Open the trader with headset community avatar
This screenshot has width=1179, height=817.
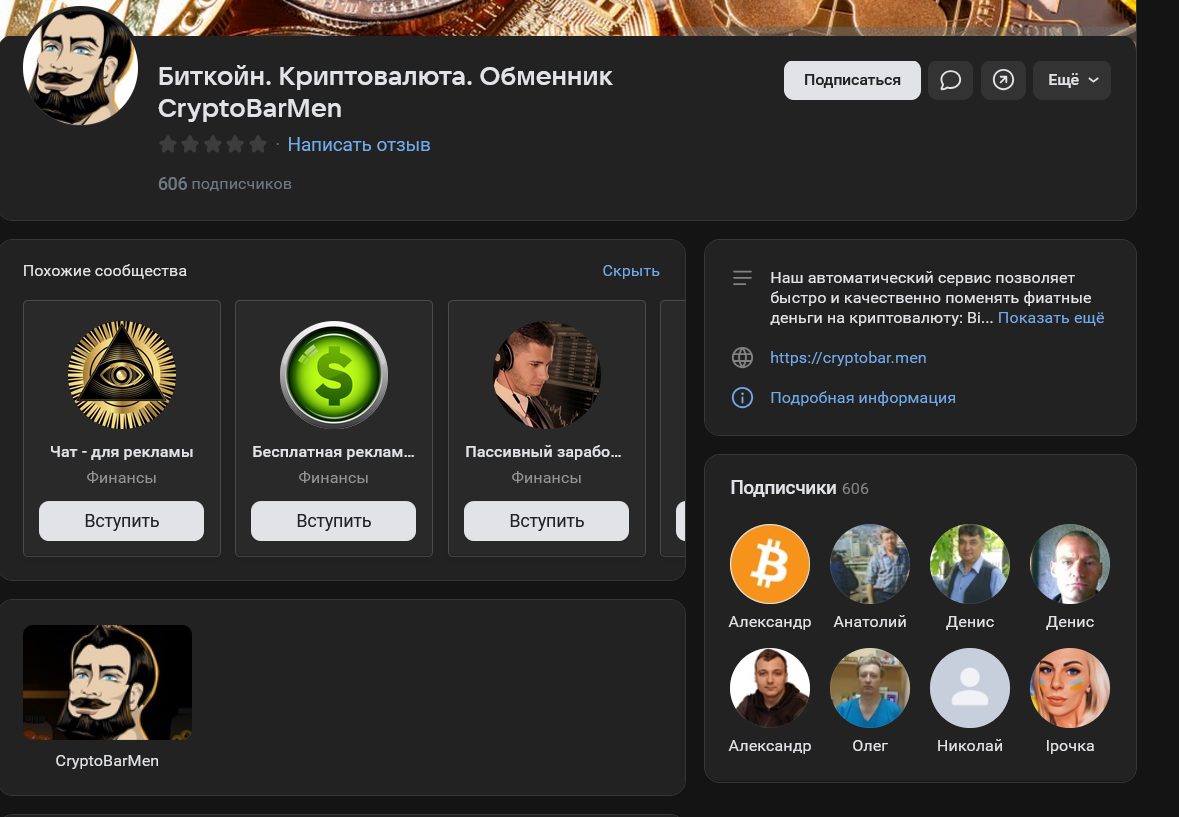click(547, 375)
